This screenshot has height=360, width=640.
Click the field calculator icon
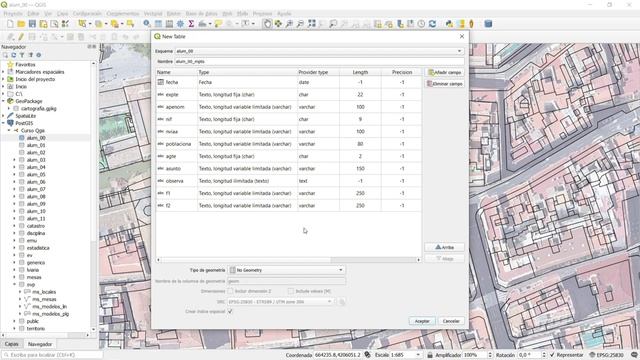tap(169, 24)
